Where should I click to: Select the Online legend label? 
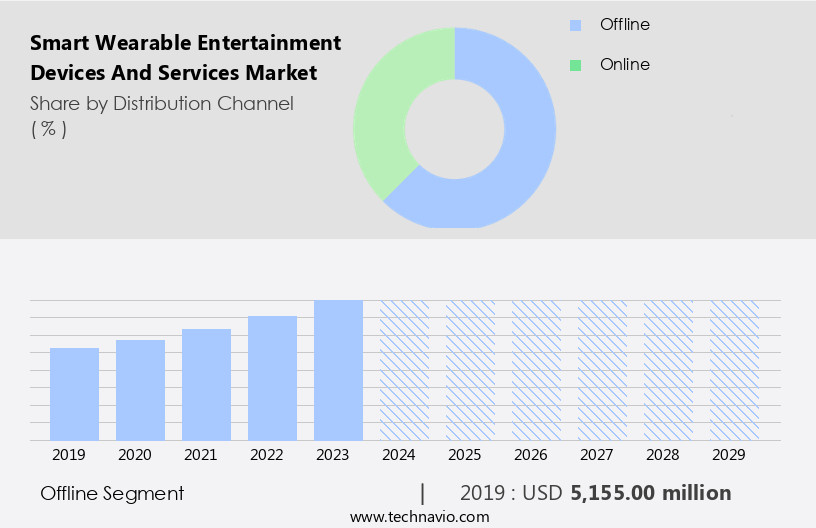[x=624, y=65]
